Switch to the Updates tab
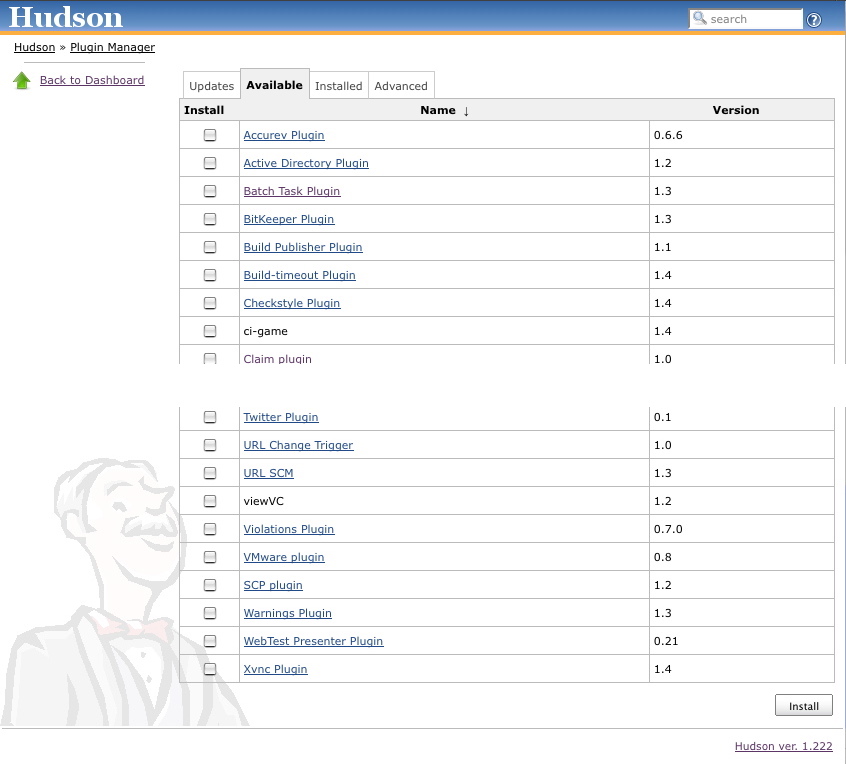This screenshot has height=764, width=846. point(211,86)
